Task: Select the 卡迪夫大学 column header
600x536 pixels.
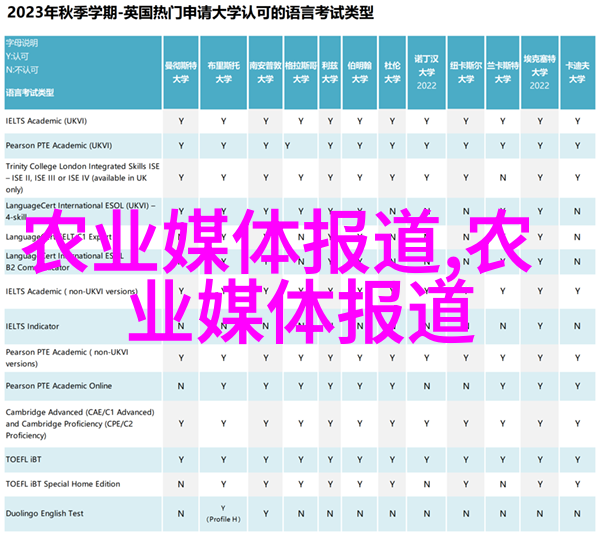Action: click(x=577, y=72)
